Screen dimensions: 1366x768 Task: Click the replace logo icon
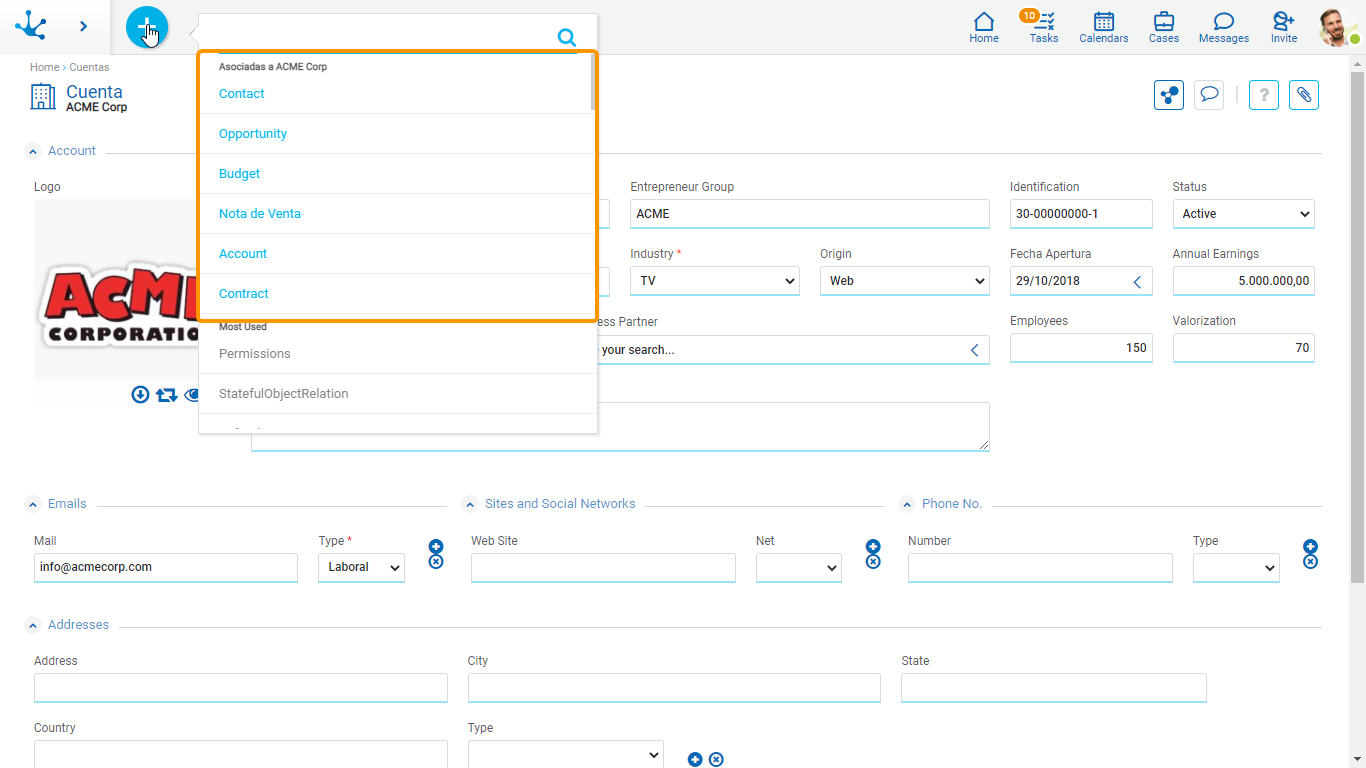(166, 394)
